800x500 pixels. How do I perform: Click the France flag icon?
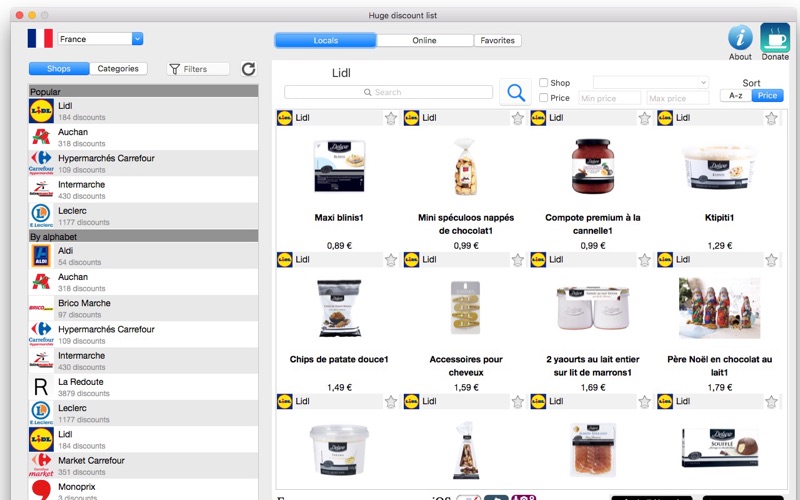(40, 38)
